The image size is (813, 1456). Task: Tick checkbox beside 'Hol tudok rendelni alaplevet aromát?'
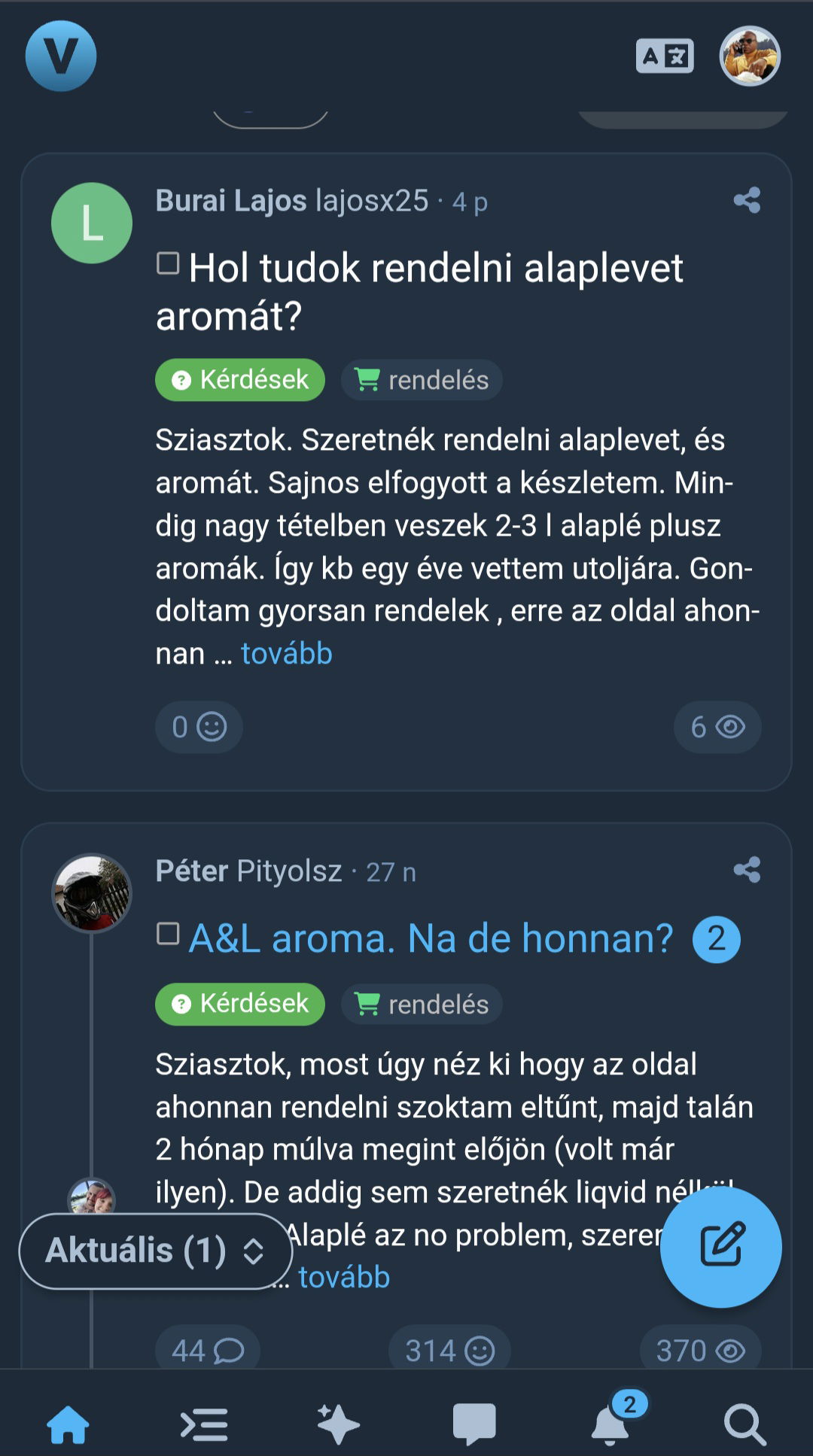(x=168, y=263)
